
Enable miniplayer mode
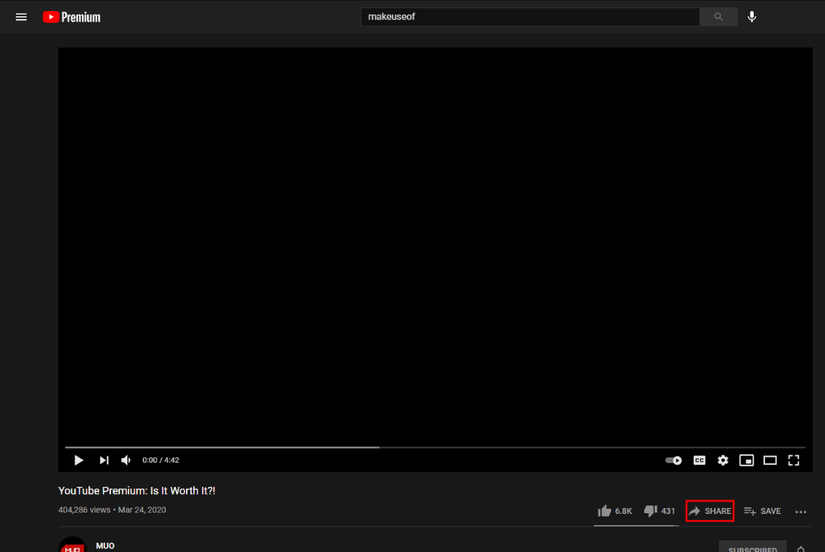point(747,460)
